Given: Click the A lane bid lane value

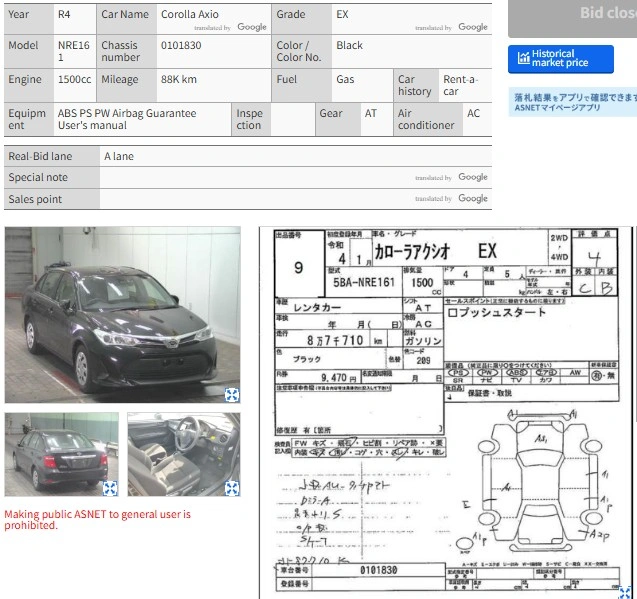Looking at the screenshot, I should point(119,156).
